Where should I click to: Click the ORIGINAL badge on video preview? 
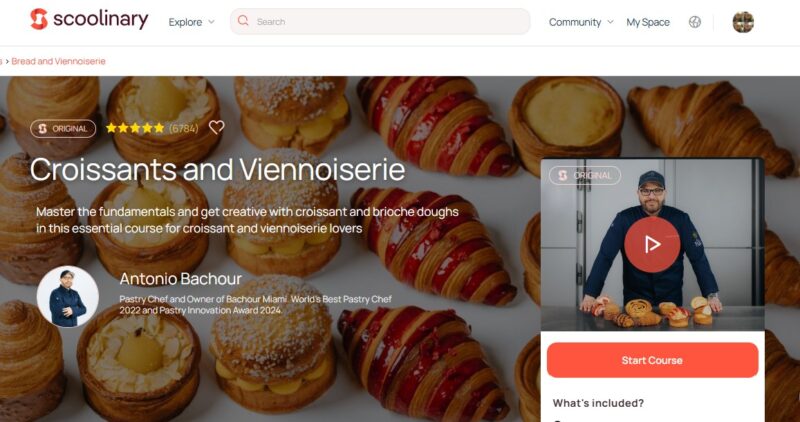[x=585, y=176]
